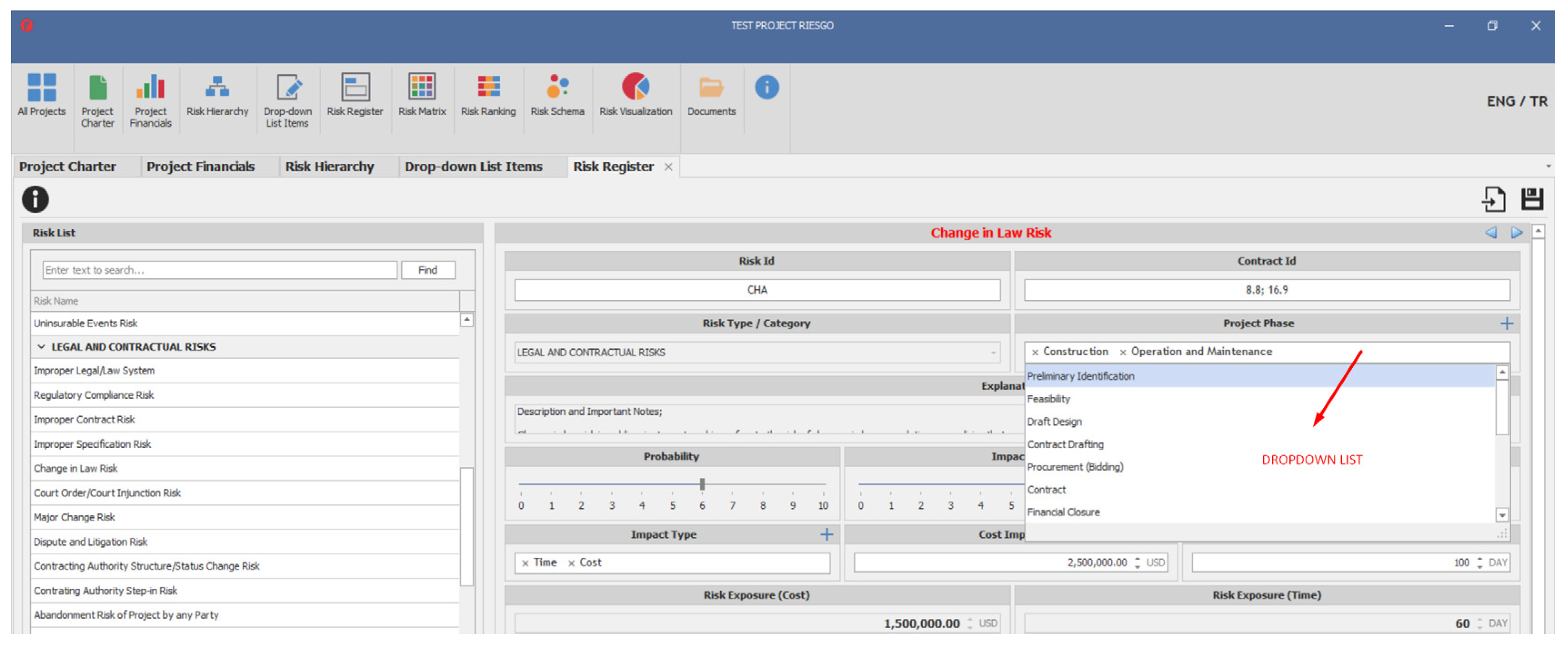The image size is (1568, 647).
Task: Click the risk search text field
Action: [x=219, y=270]
